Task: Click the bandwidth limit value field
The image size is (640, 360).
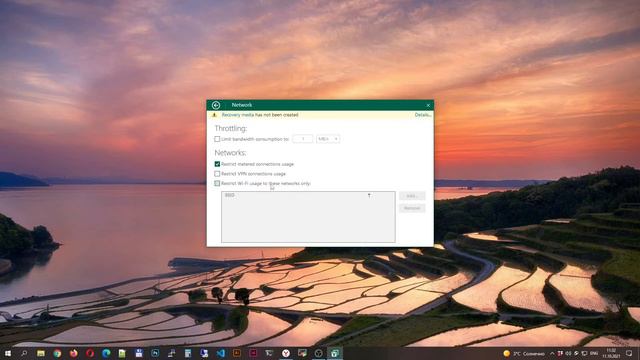Action: (302, 139)
